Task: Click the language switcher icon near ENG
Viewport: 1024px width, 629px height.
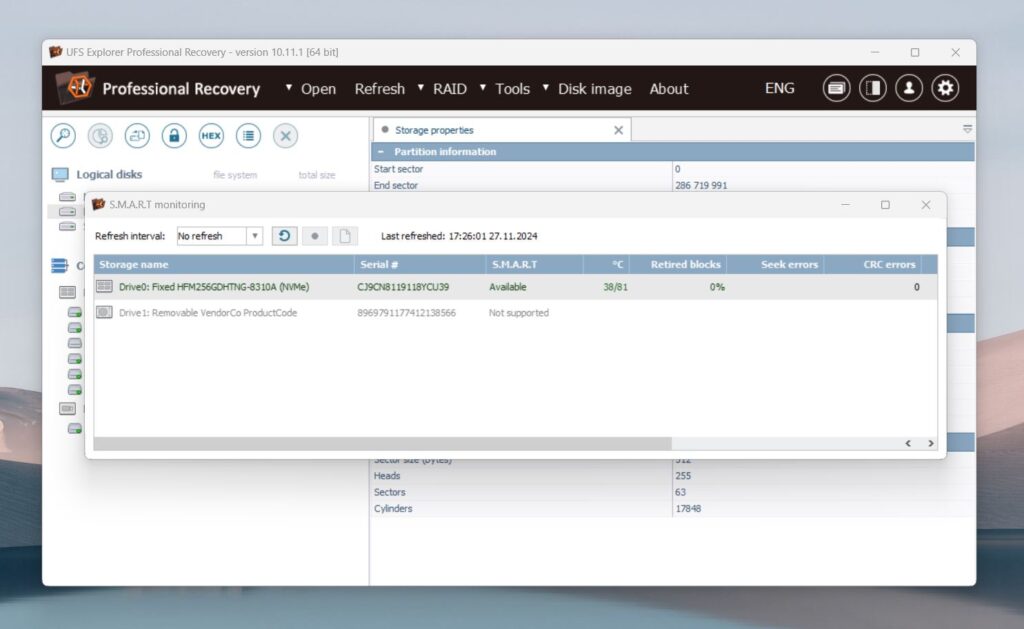Action: (x=836, y=88)
